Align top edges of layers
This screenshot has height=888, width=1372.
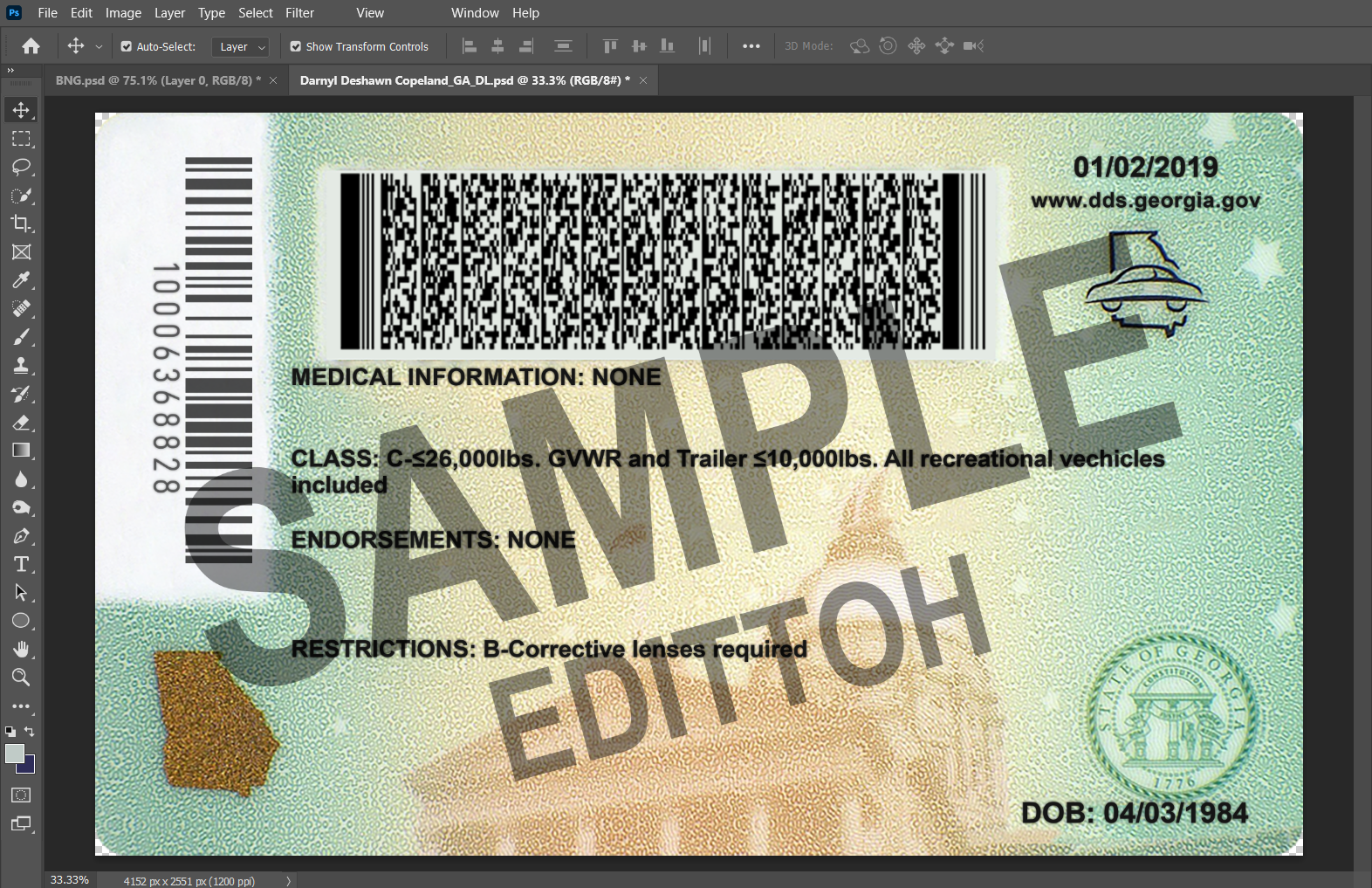(610, 46)
